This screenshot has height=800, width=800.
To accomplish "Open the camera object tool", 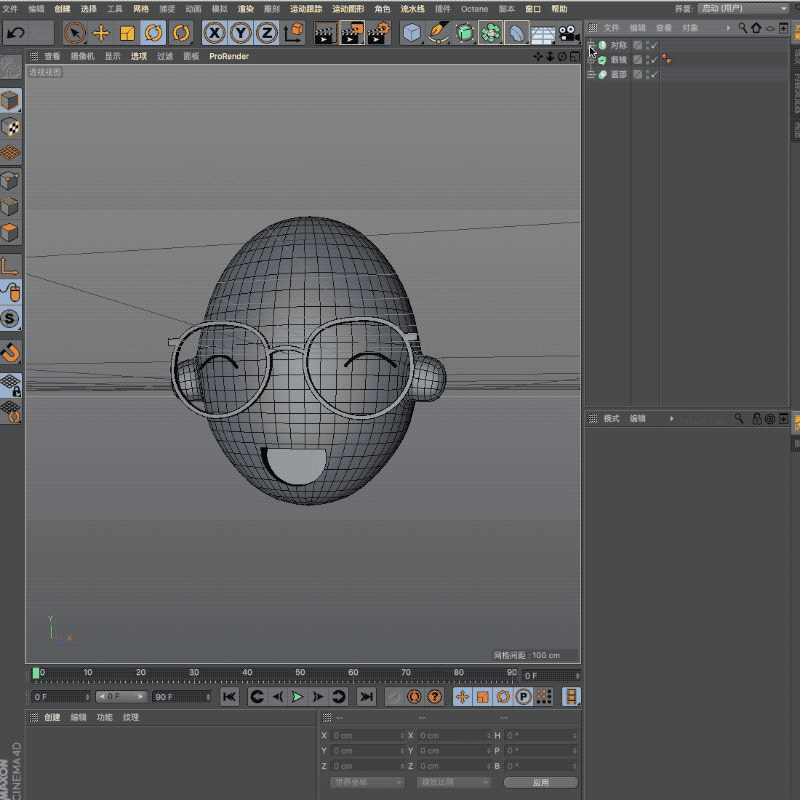I will 568,34.
